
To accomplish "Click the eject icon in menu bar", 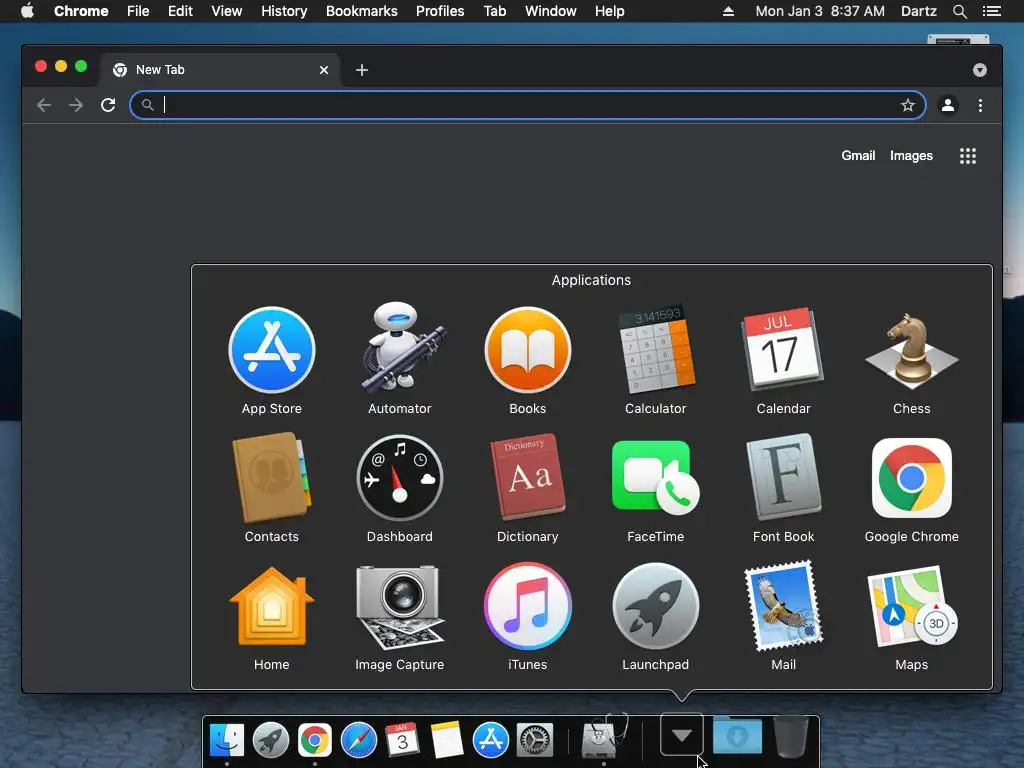I will (x=728, y=11).
